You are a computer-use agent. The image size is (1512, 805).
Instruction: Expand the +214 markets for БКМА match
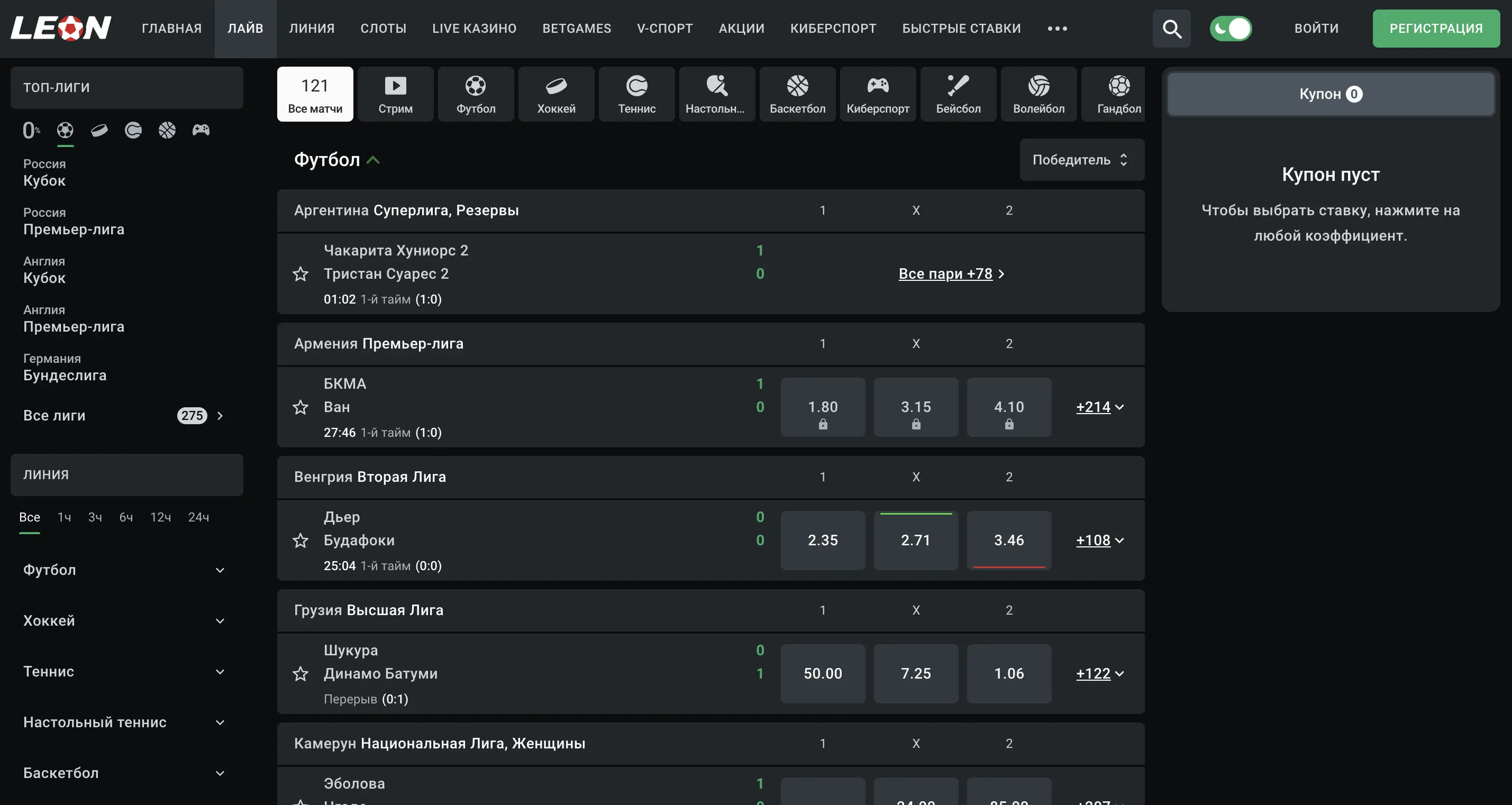1099,407
